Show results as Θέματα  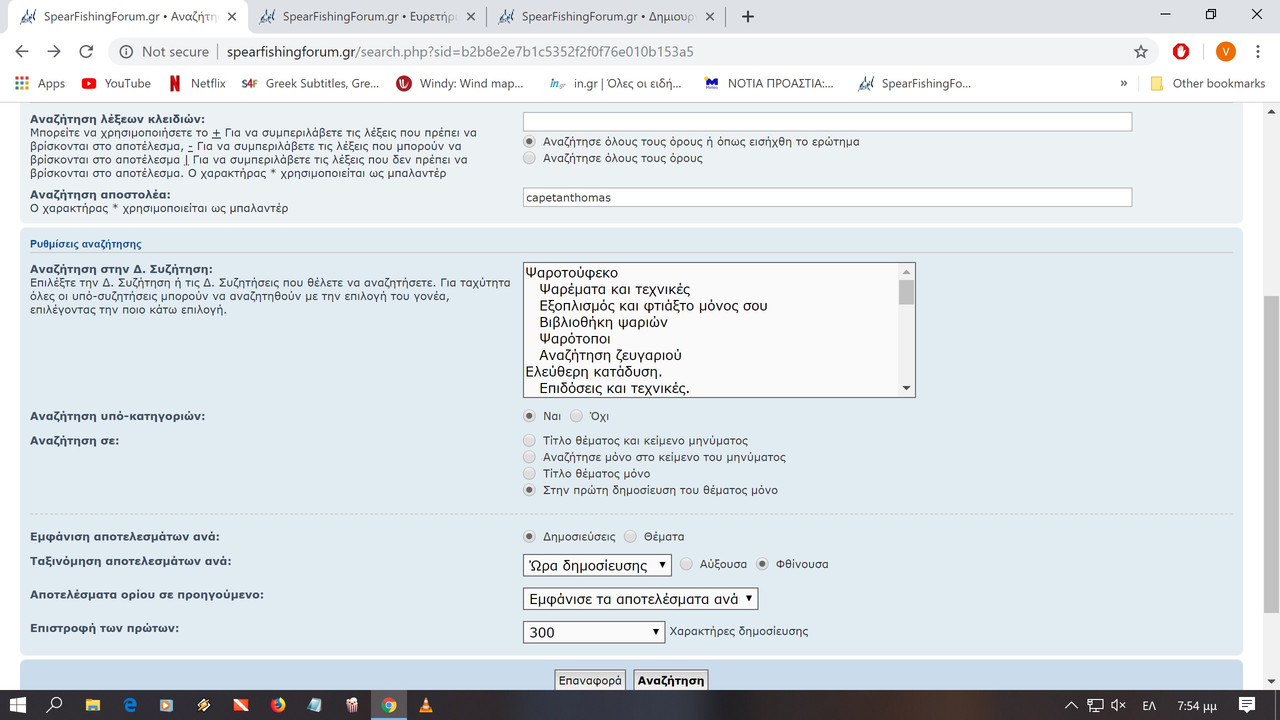coord(630,536)
